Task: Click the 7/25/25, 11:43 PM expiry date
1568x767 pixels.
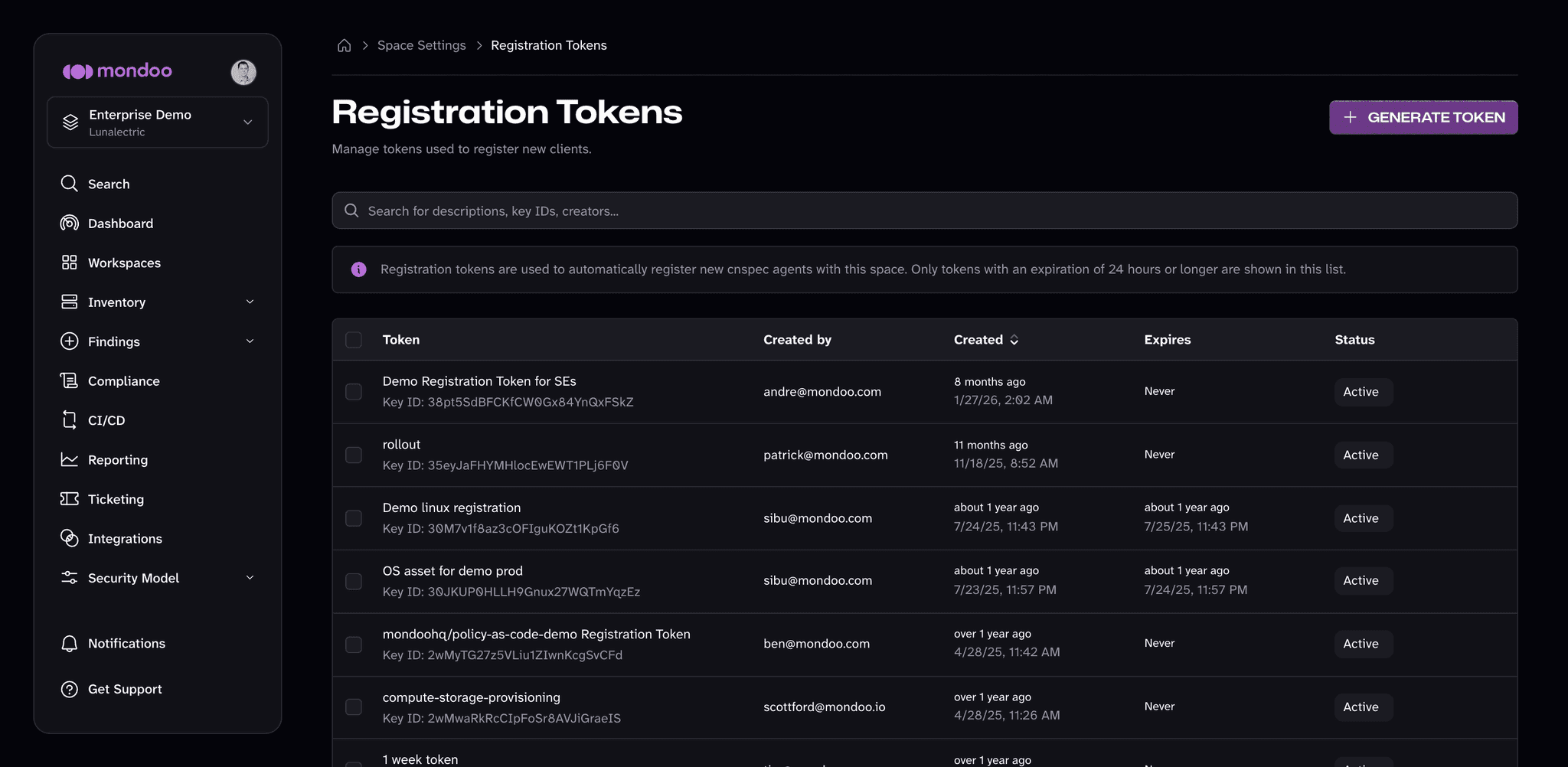Action: 1196,527
